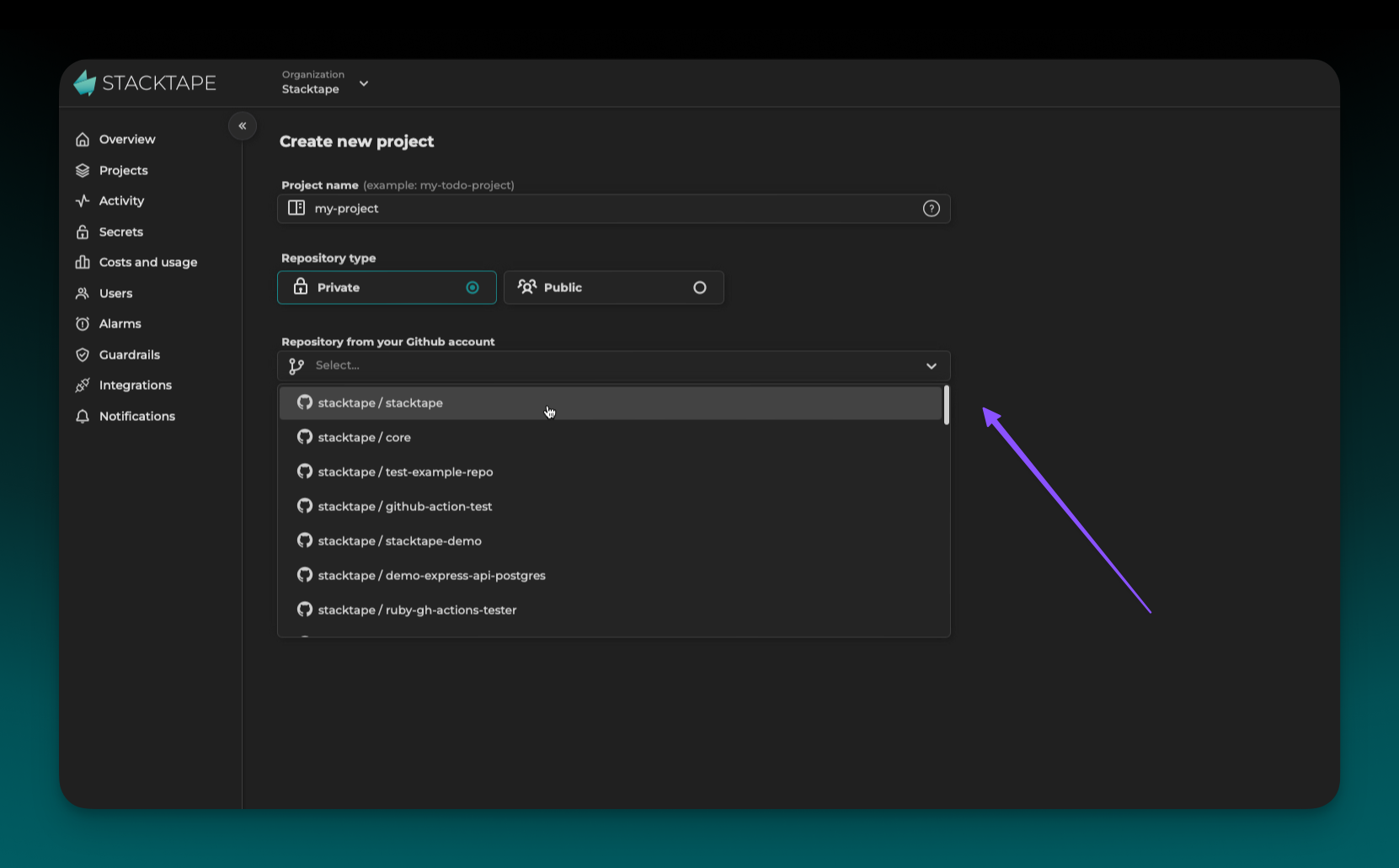Click the help question-mark icon in Project name
Screen dimensions: 1399x868
tap(931, 209)
